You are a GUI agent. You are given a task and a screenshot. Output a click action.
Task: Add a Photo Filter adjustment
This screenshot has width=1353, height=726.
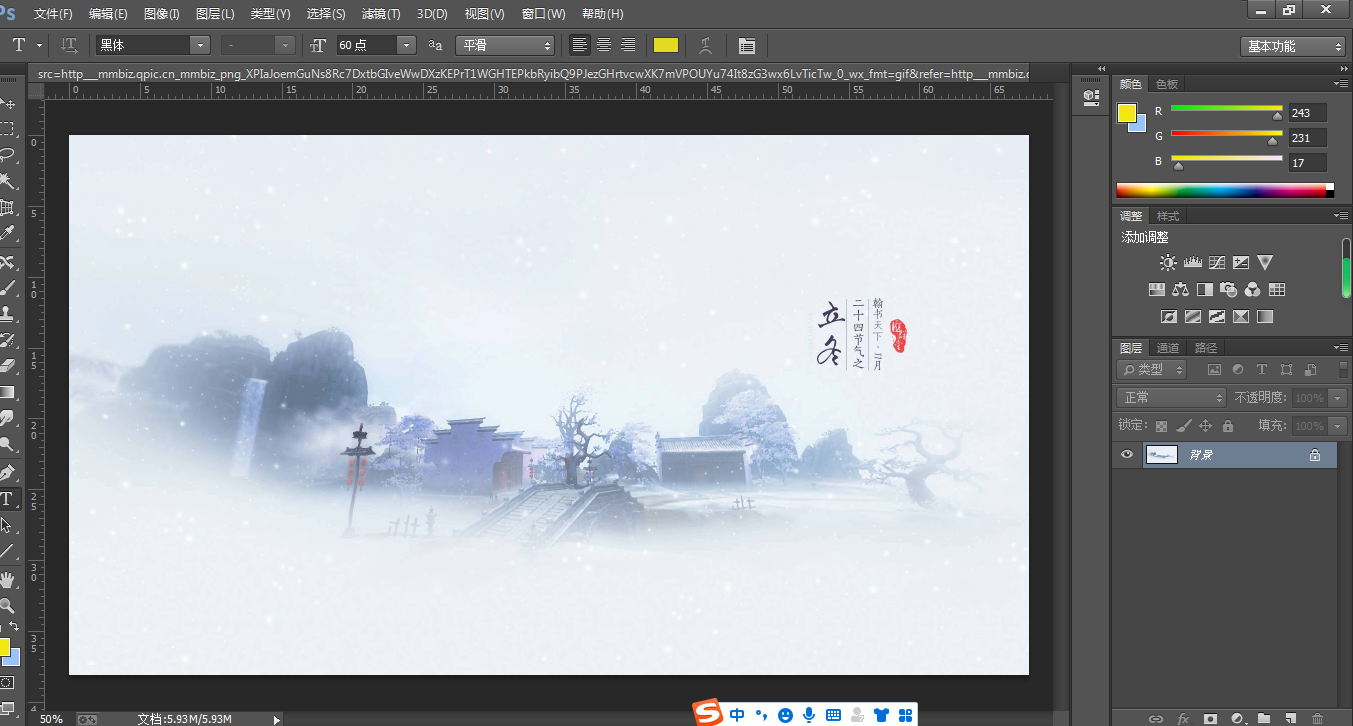pos(1229,290)
